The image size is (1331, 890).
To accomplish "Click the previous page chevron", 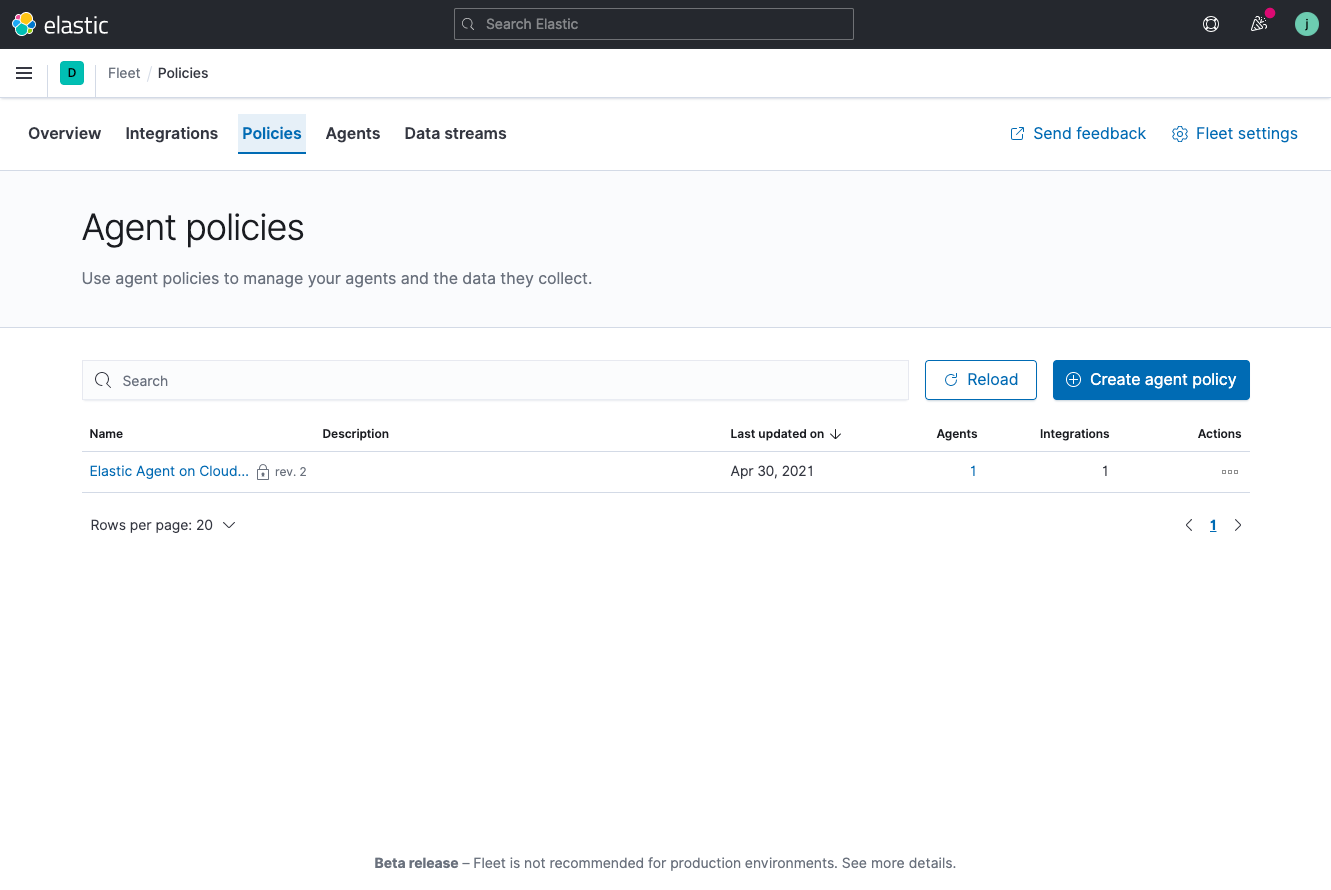I will [x=1189, y=524].
